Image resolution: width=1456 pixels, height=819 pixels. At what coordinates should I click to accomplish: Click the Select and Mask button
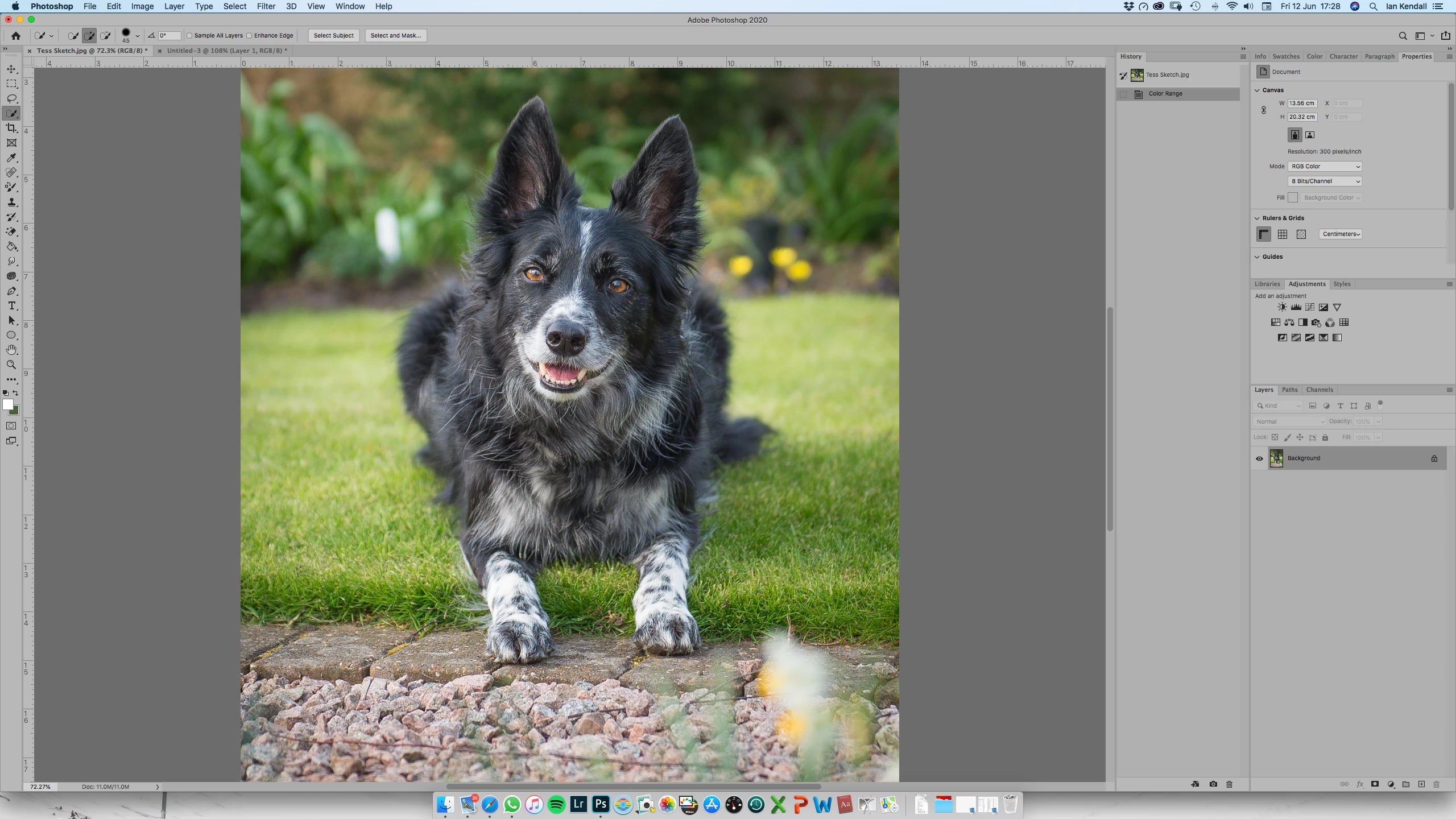pyautogui.click(x=395, y=35)
